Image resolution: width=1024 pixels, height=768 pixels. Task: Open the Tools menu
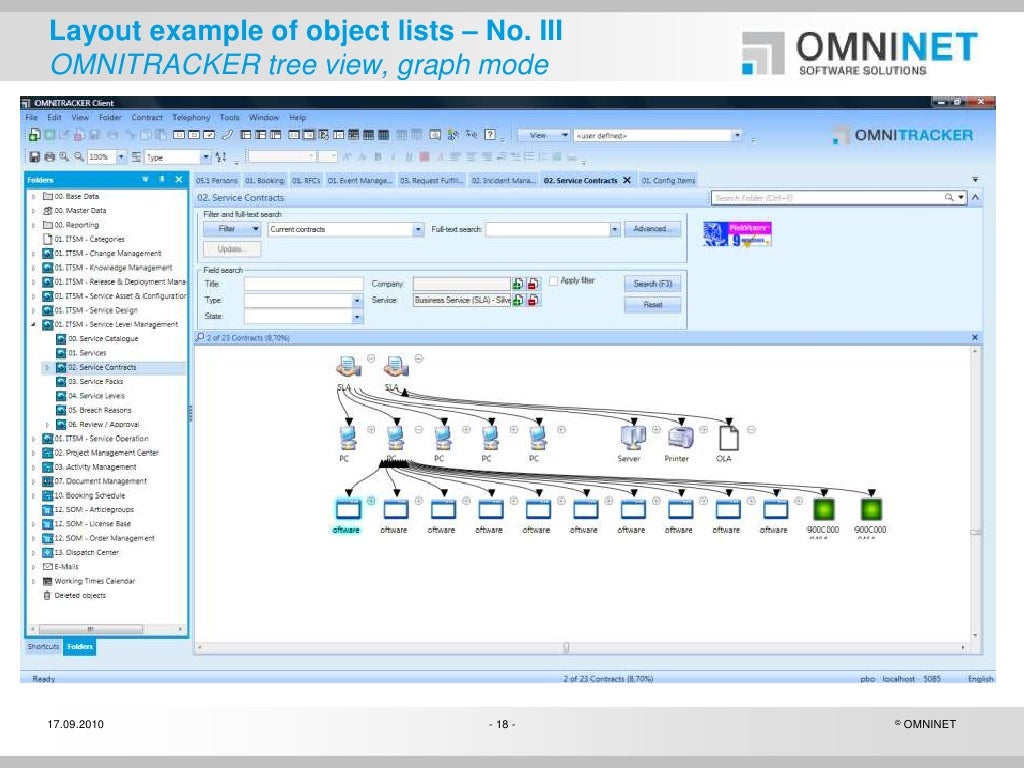click(229, 118)
